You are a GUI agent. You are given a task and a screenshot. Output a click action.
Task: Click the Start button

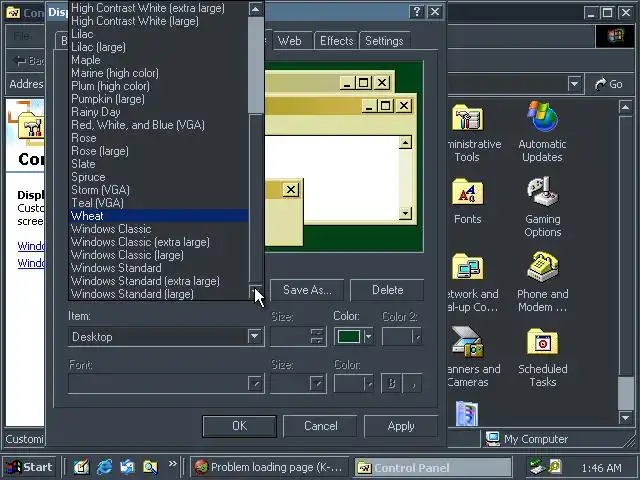point(29,467)
